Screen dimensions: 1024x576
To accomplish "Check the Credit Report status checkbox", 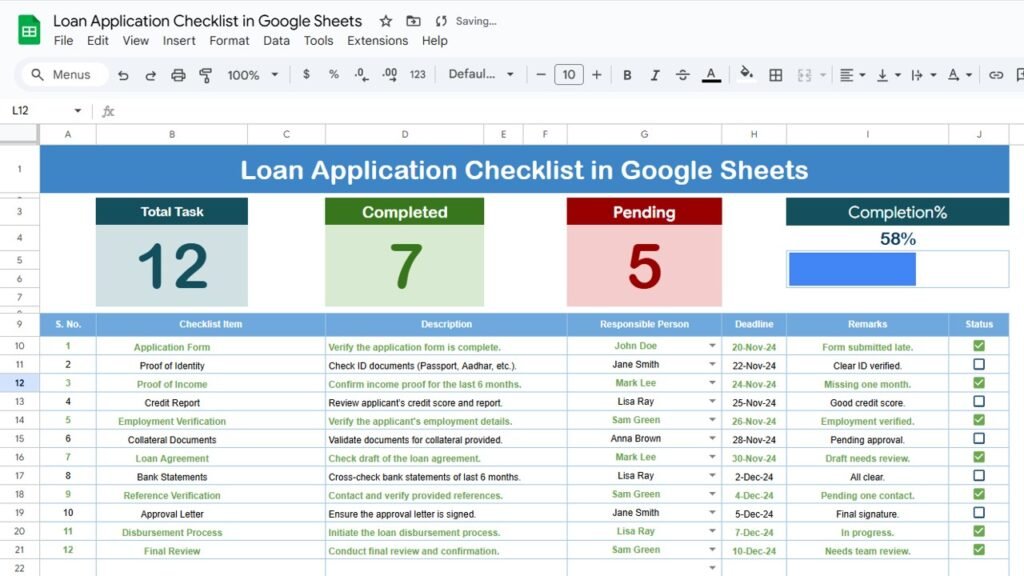I will [x=978, y=401].
